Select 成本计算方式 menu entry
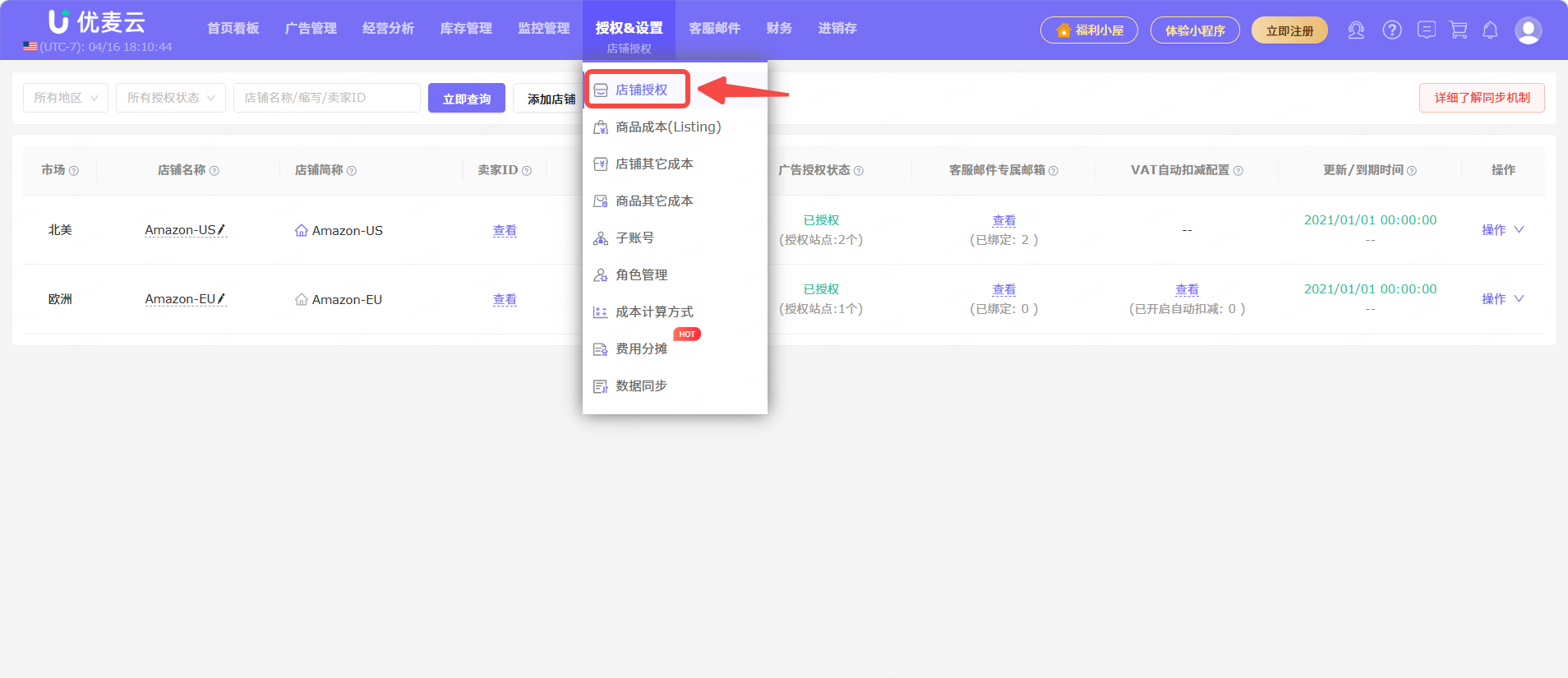 point(675,311)
